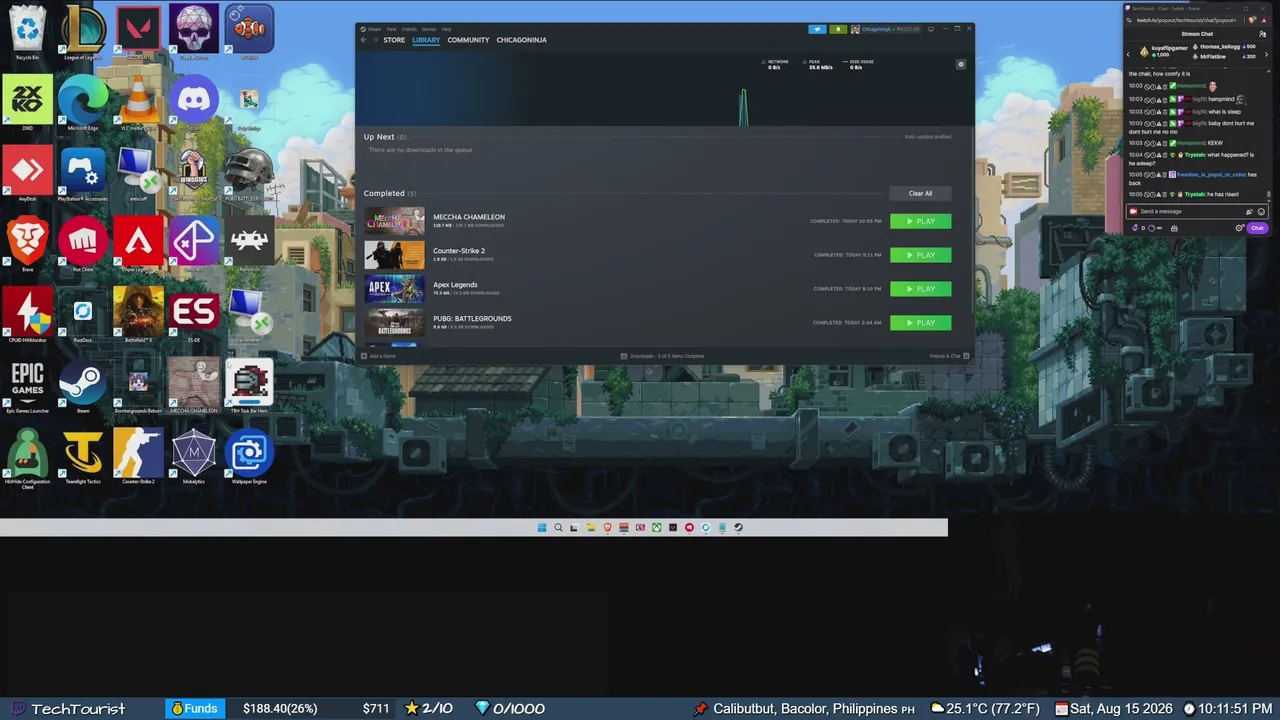Open AnyDesk desktop shortcut
This screenshot has width=1280, height=720.
click(28, 172)
